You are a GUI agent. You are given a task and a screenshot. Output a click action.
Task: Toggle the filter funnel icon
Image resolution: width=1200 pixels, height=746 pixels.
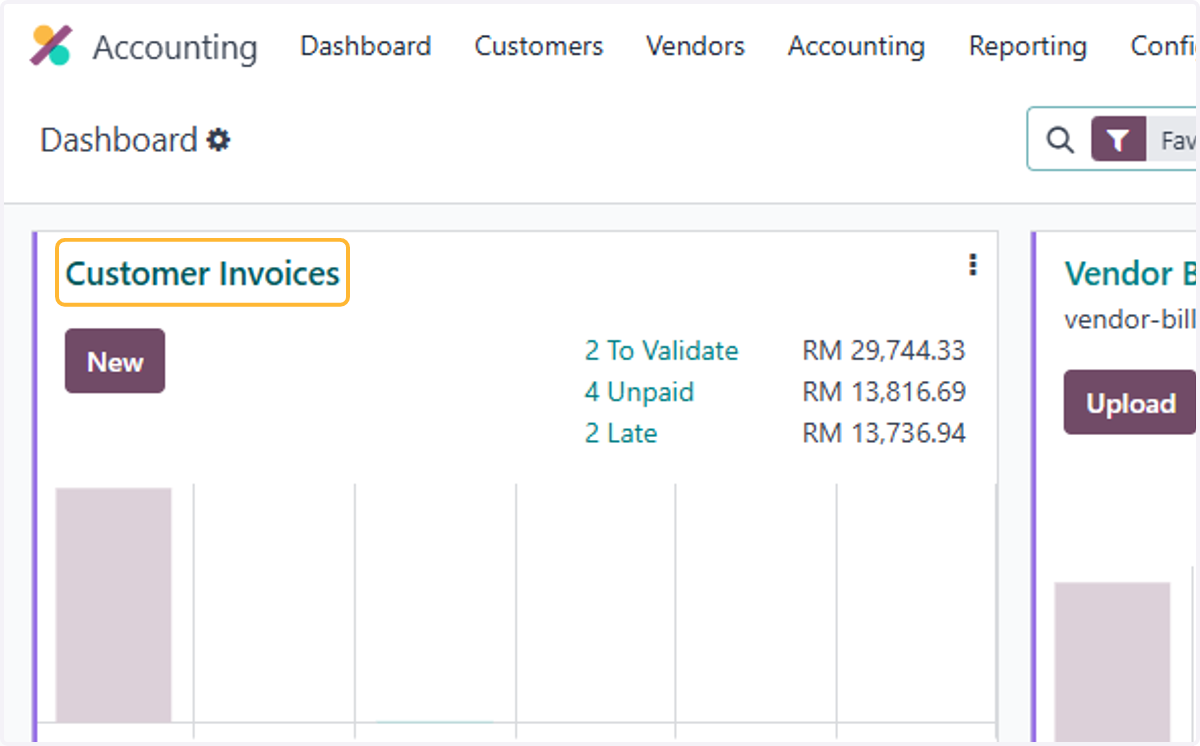(1118, 140)
